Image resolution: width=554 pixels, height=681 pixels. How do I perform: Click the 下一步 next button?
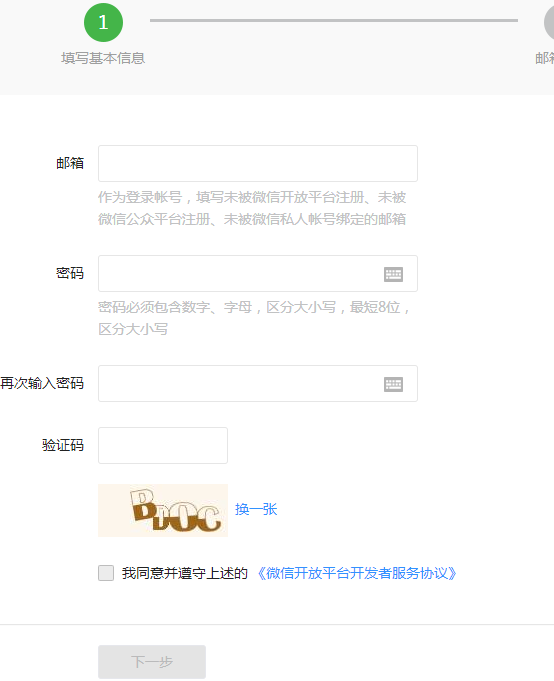click(x=152, y=662)
